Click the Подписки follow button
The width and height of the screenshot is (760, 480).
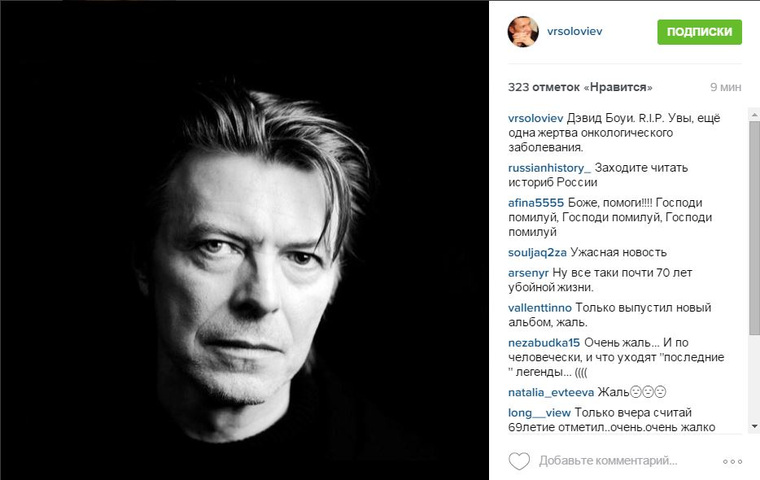click(x=699, y=32)
